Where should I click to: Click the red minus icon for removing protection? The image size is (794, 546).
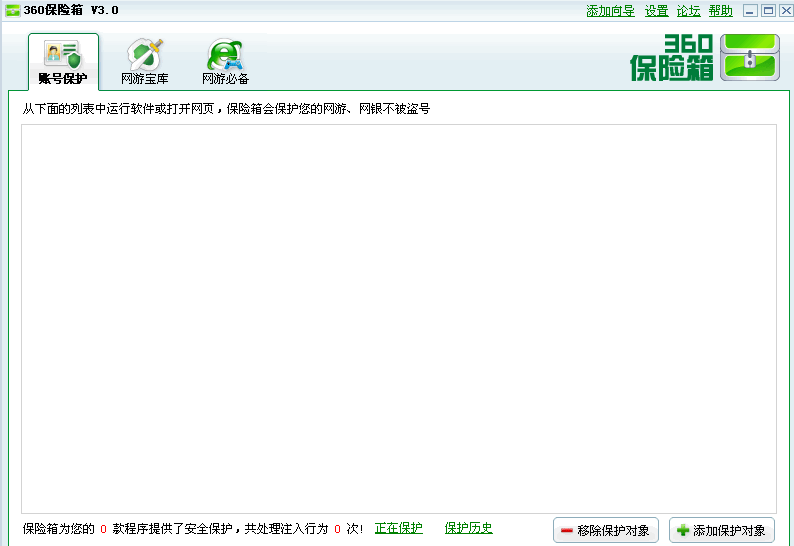[567, 531]
